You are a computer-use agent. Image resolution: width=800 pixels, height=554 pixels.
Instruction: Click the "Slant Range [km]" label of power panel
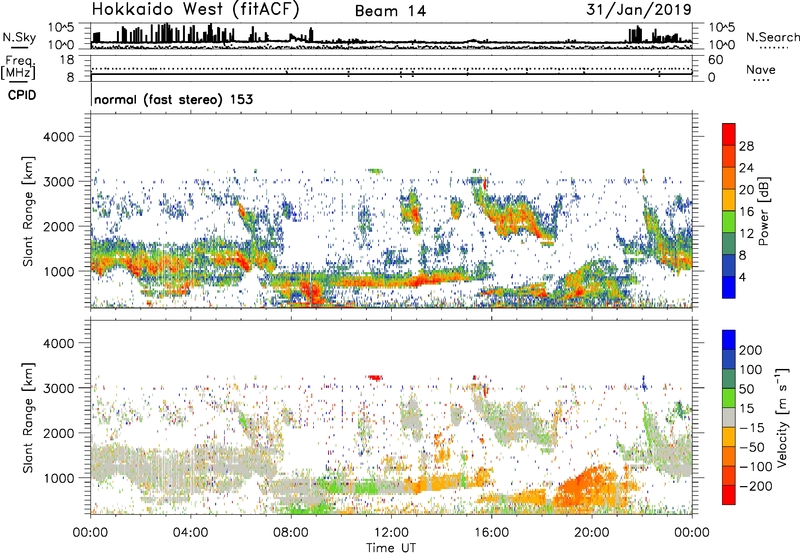tap(28, 211)
